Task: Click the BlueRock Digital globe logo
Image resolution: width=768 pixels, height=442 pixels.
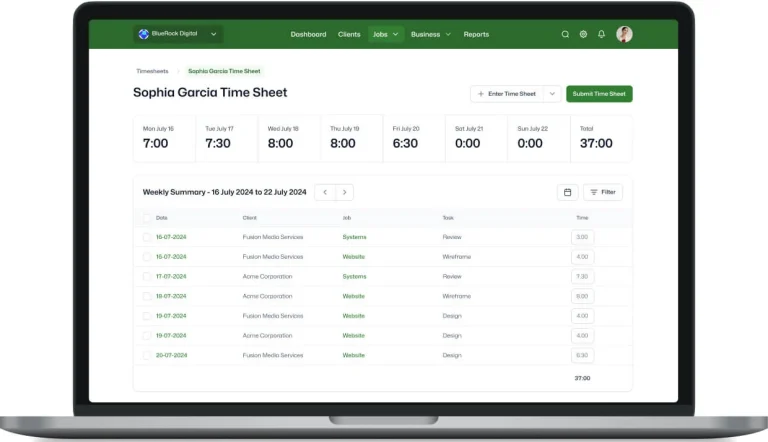Action: point(144,34)
